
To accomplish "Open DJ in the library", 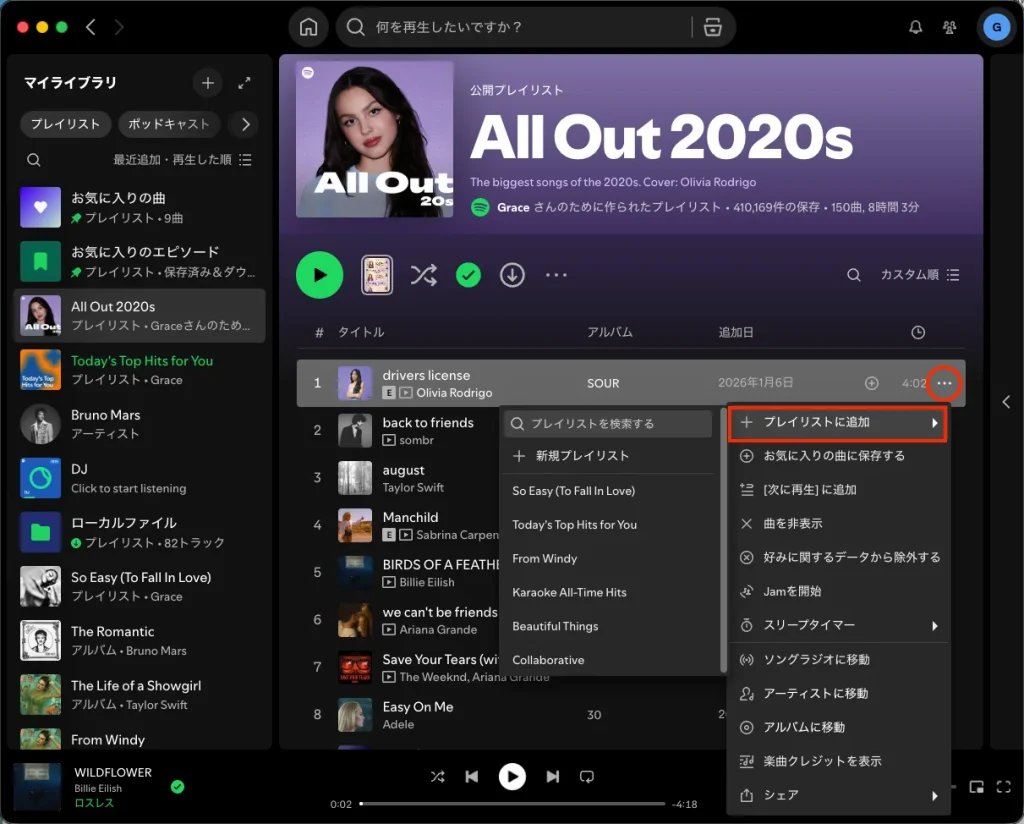I will point(140,479).
